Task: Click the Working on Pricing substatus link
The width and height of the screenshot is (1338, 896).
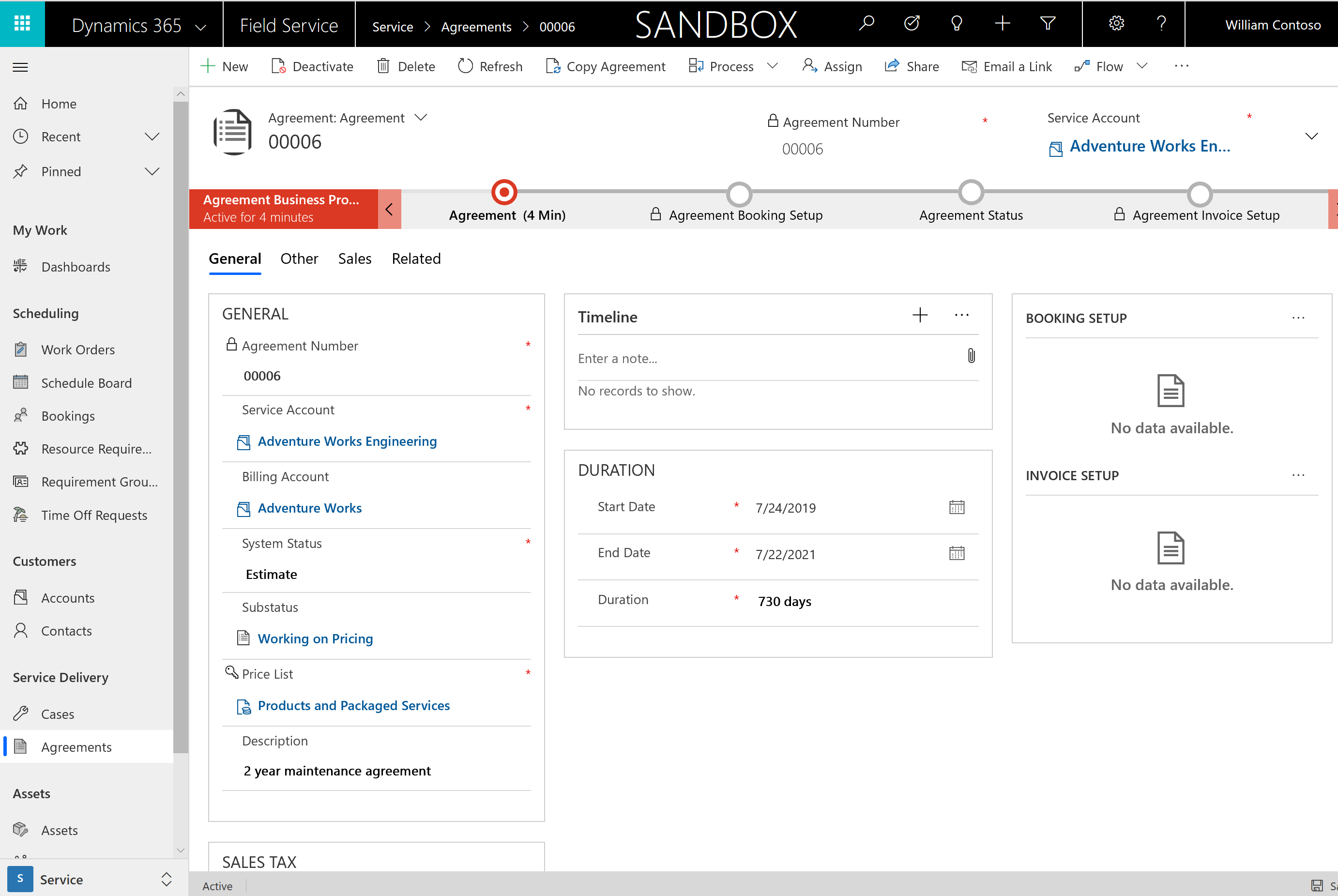Action: coord(315,638)
